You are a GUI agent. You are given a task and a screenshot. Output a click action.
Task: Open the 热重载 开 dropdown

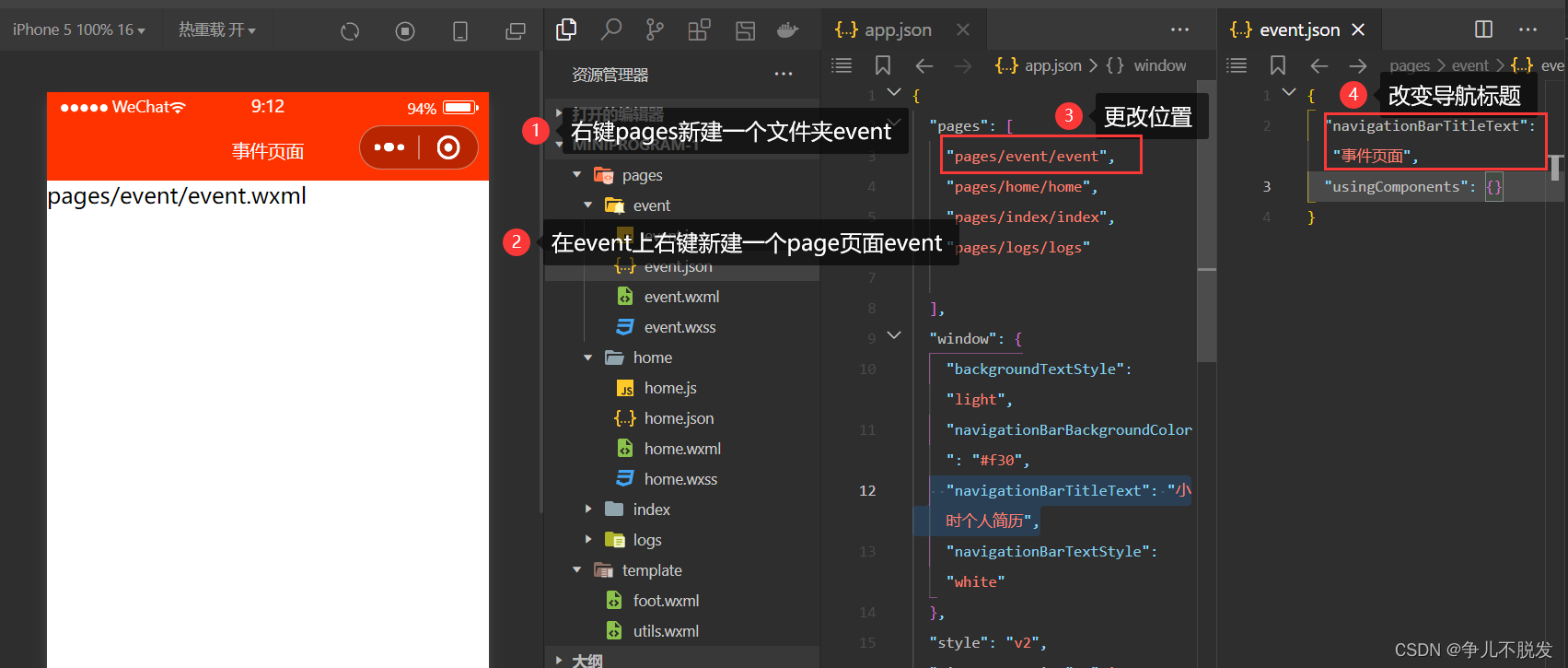click(217, 29)
